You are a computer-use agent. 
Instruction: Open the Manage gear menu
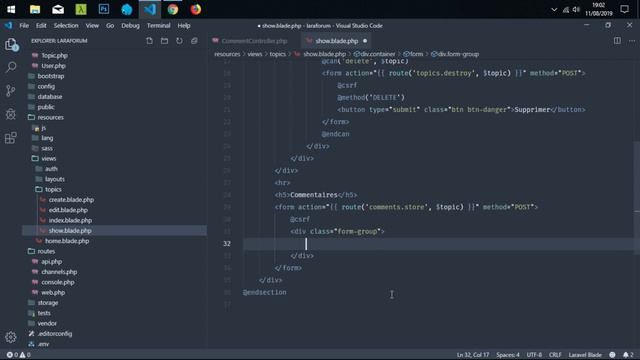tap(11, 337)
